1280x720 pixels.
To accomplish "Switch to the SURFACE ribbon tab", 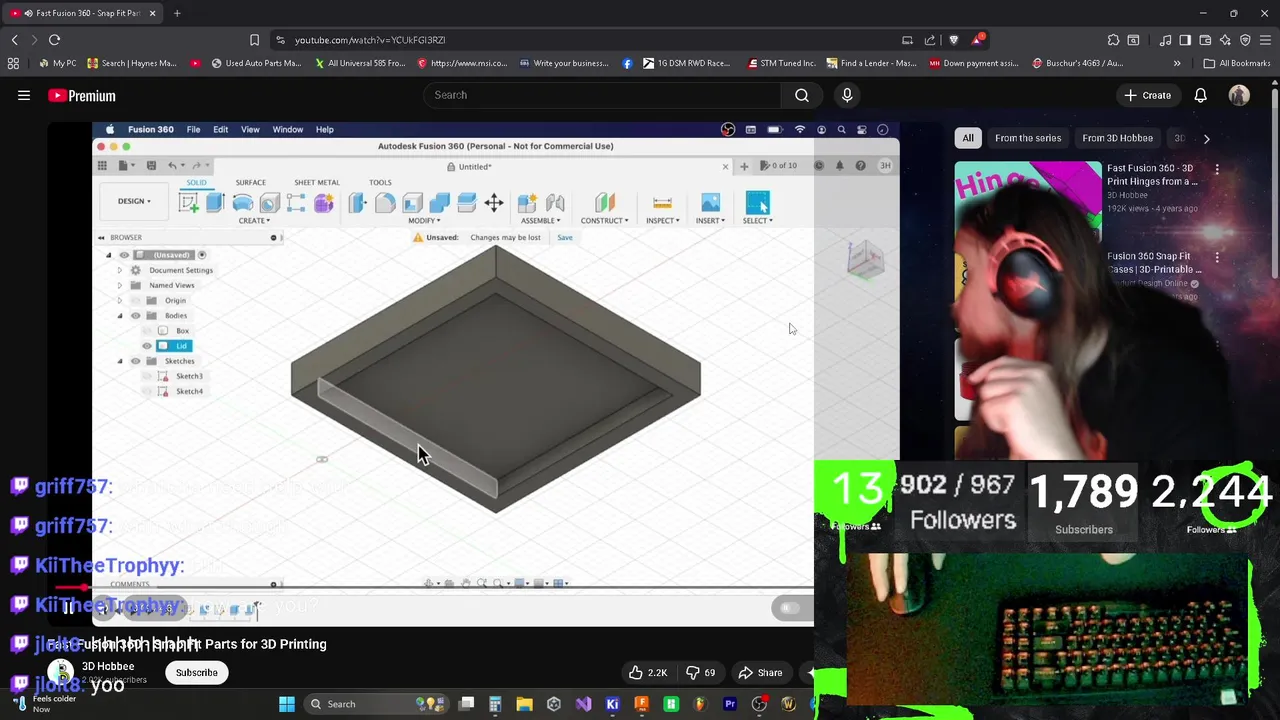I will tap(250, 183).
